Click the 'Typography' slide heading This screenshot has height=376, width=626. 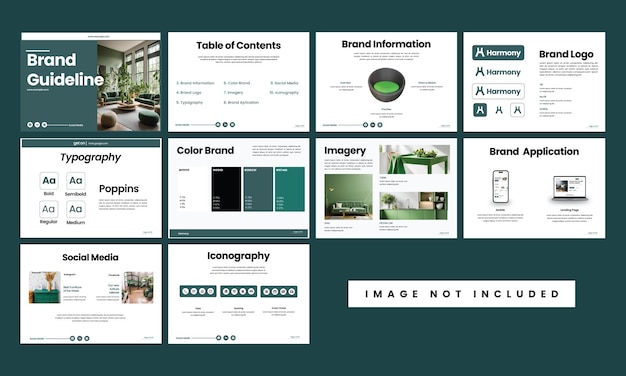91,157
